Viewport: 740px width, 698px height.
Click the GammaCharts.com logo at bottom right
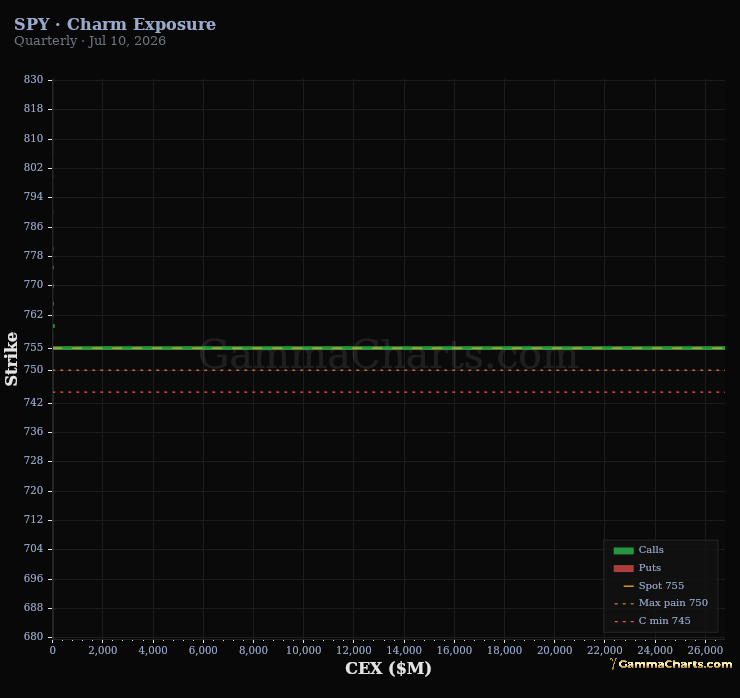[x=671, y=664]
